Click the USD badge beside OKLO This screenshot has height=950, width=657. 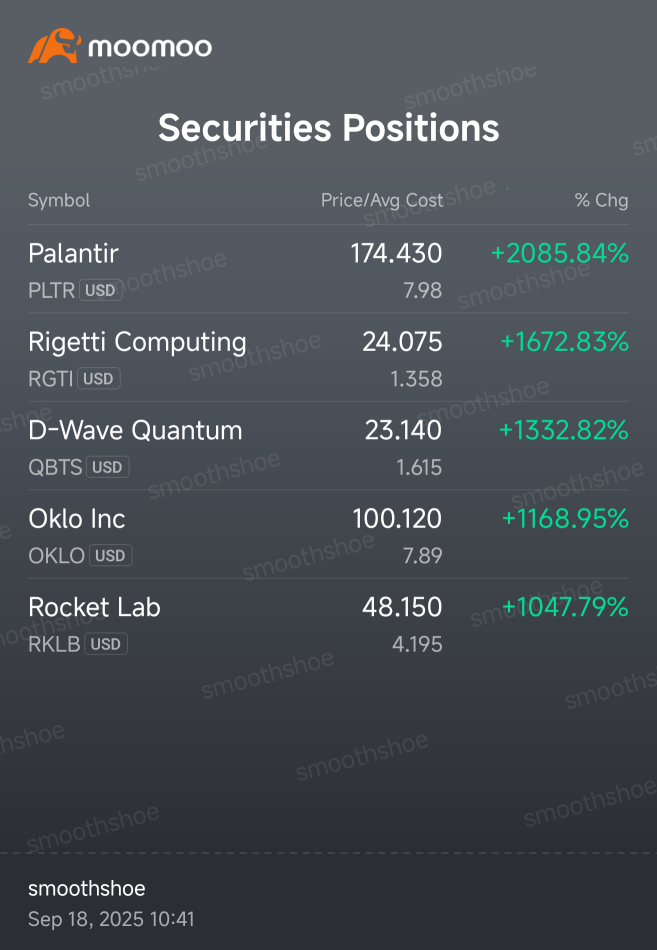point(111,556)
